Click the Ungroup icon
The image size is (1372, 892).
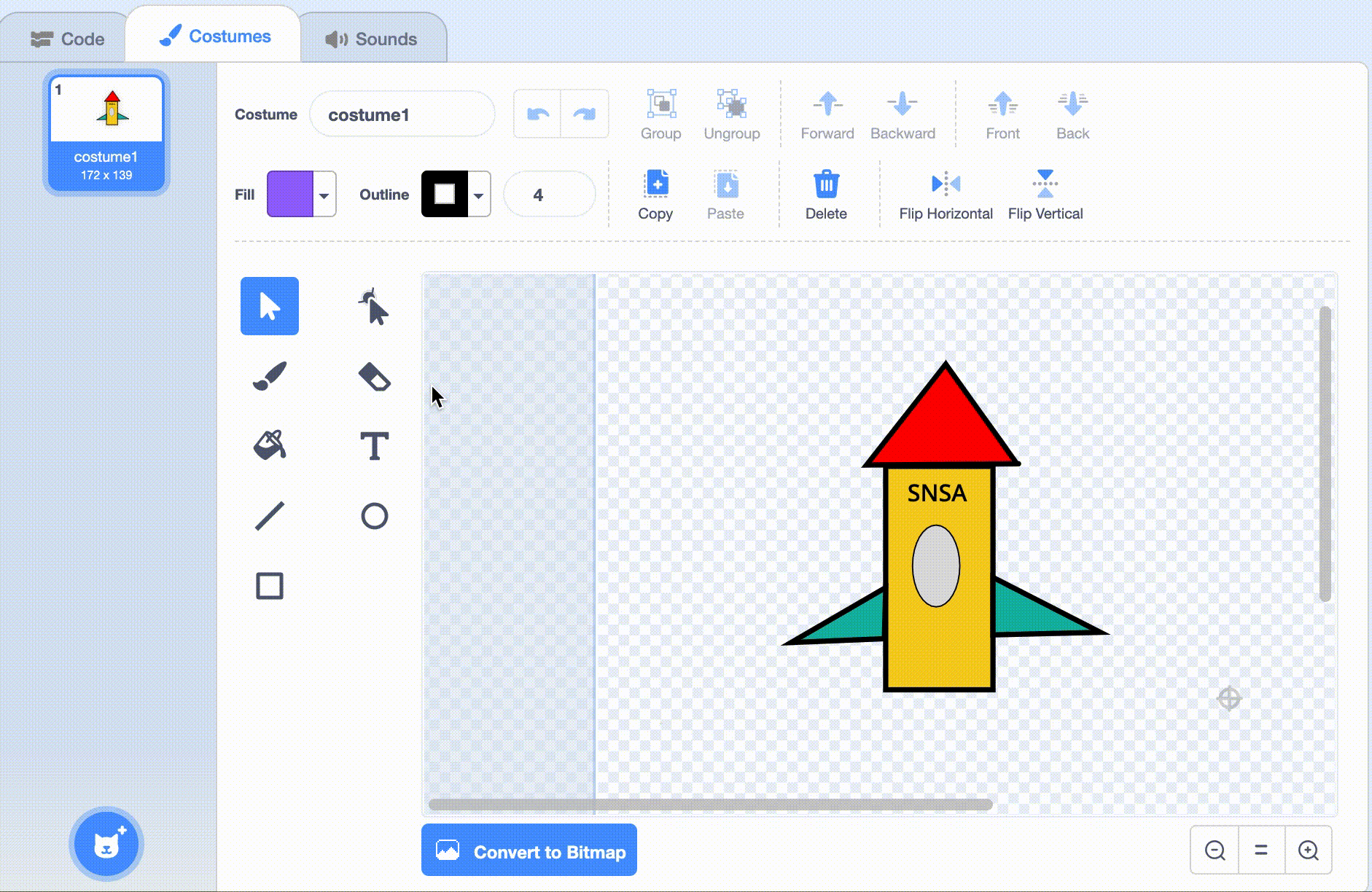(732, 104)
